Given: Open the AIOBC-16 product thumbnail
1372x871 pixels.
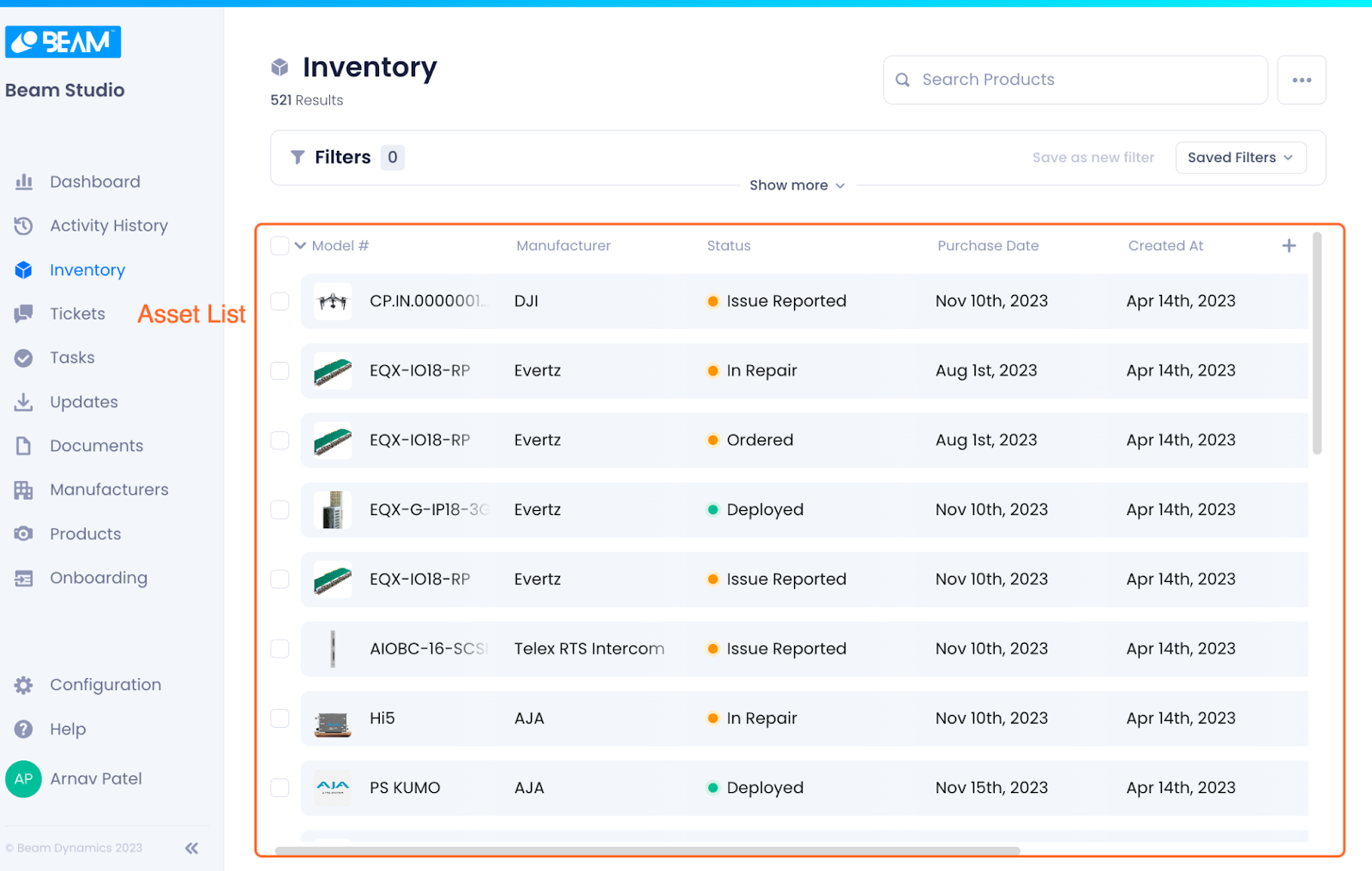Looking at the screenshot, I should (x=333, y=649).
